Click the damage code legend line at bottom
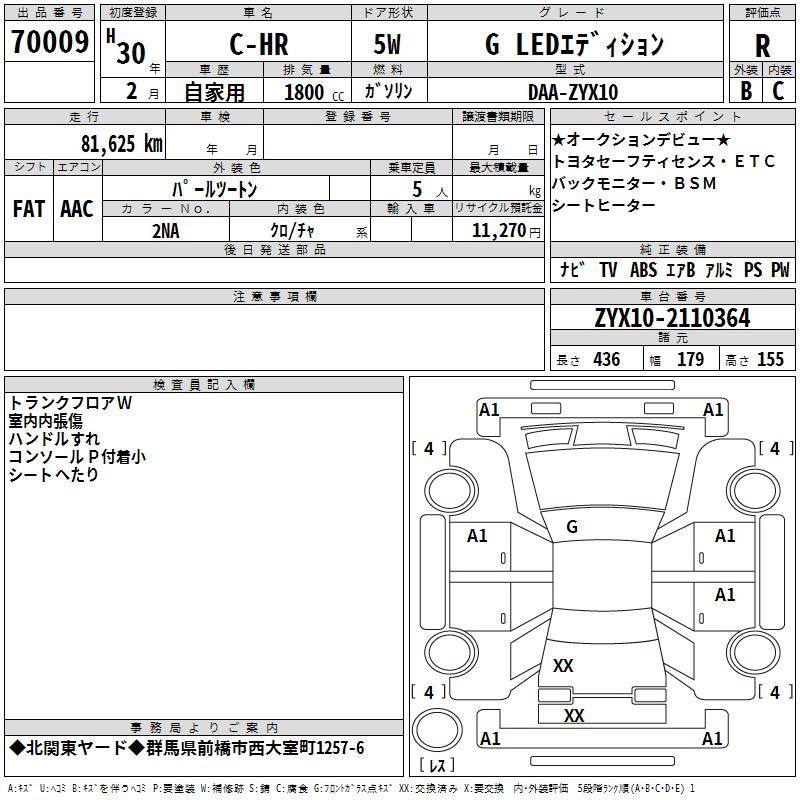The width and height of the screenshot is (800, 800). (x=352, y=788)
